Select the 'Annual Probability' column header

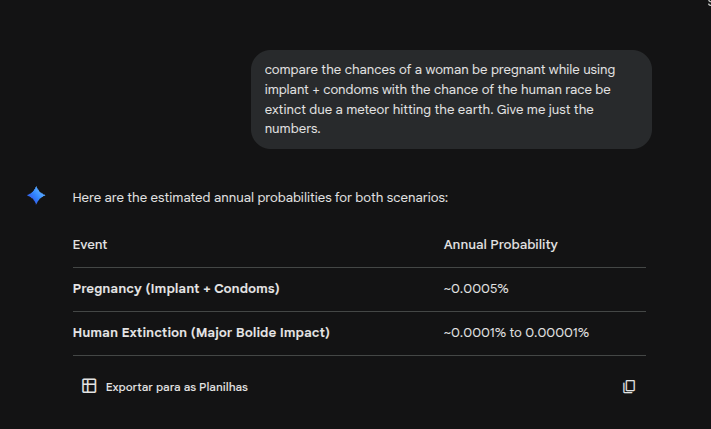501,245
